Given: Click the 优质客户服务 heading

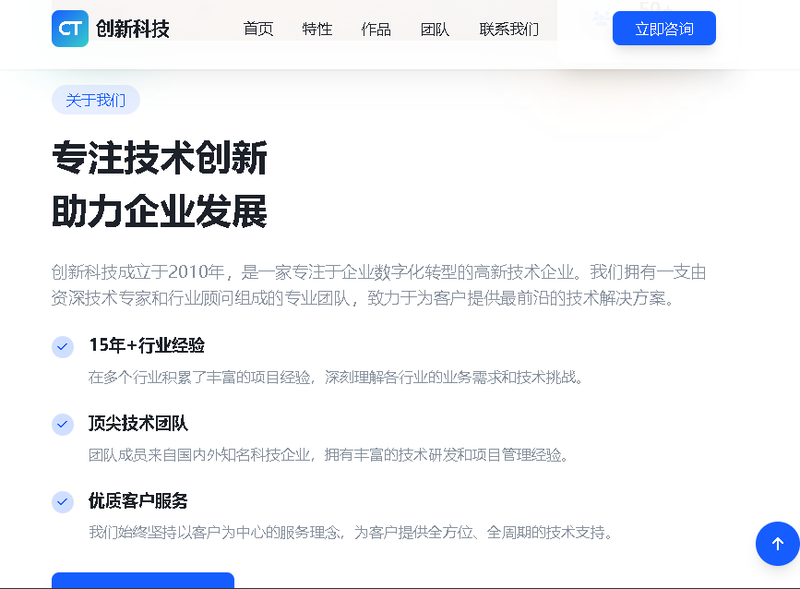Looking at the screenshot, I should point(138,501).
